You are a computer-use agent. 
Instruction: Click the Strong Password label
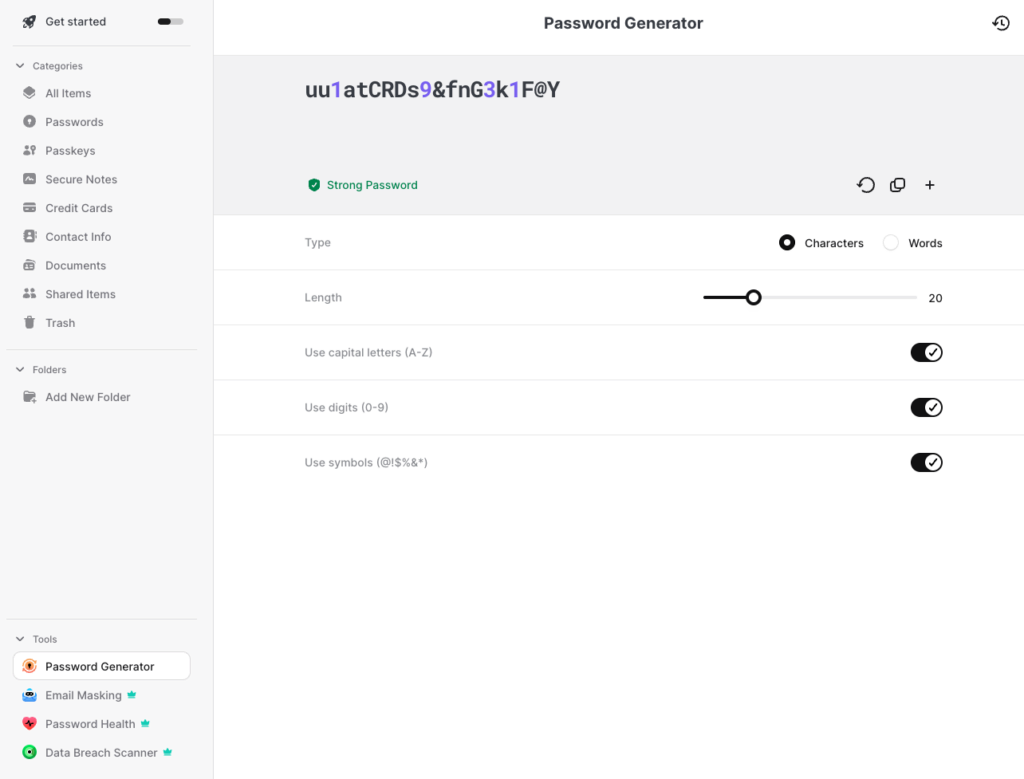[x=372, y=185]
